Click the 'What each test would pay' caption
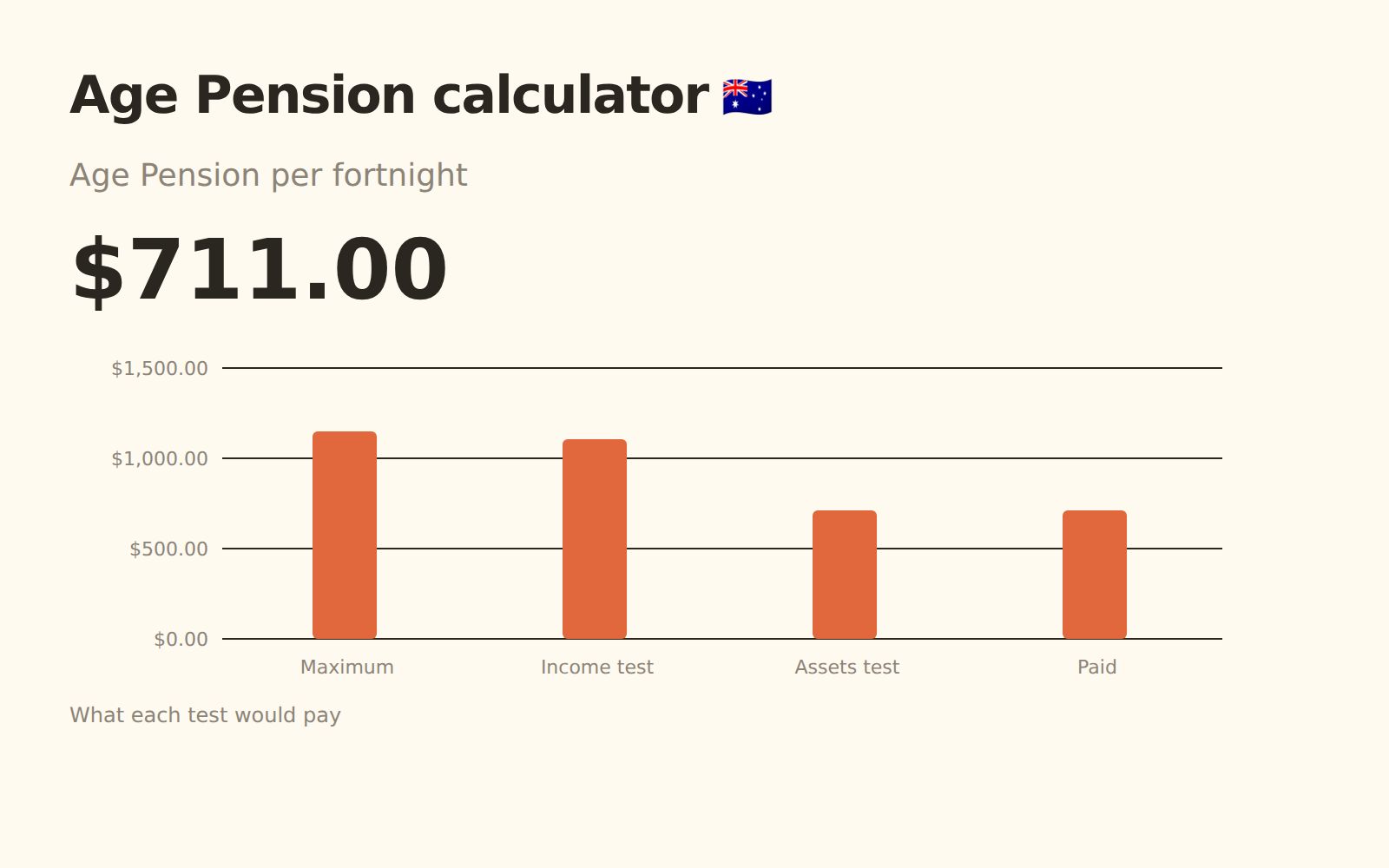The image size is (1389, 868). pyautogui.click(x=205, y=715)
